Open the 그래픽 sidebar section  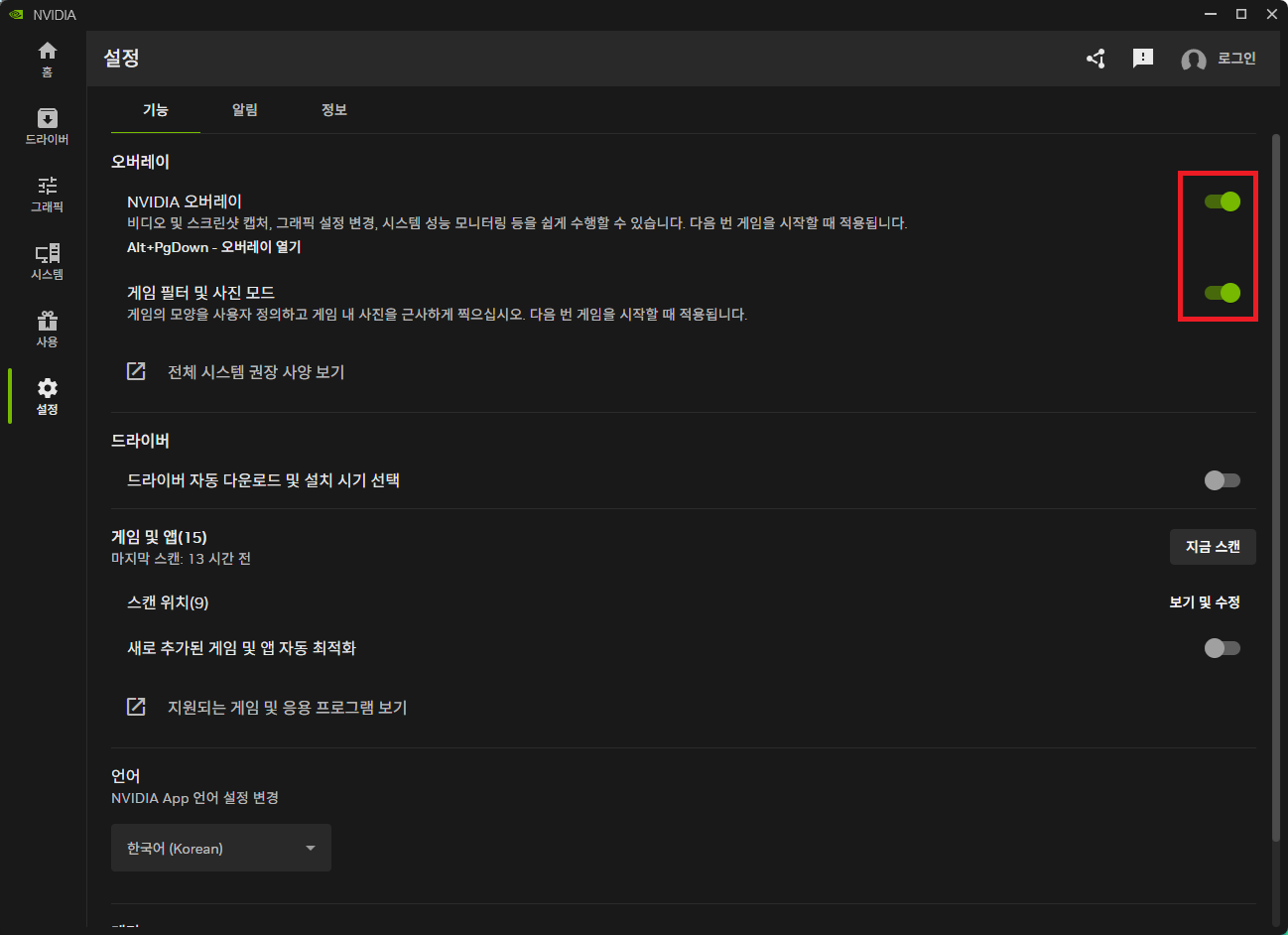[47, 195]
